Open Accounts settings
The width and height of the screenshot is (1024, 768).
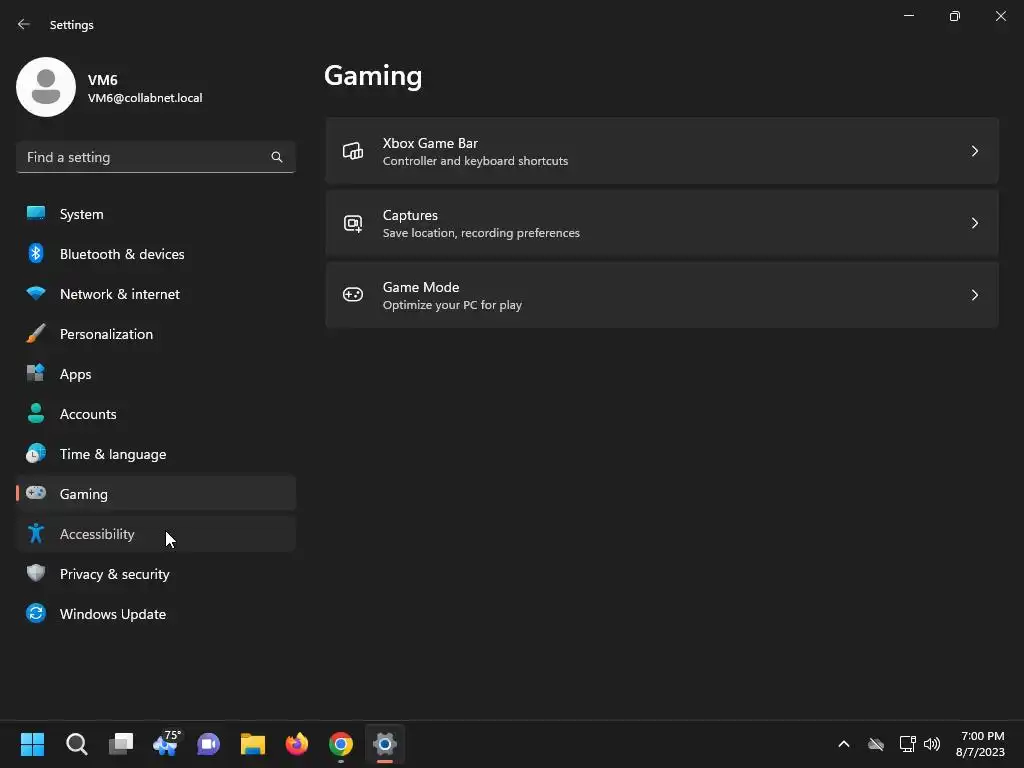[x=156, y=413]
